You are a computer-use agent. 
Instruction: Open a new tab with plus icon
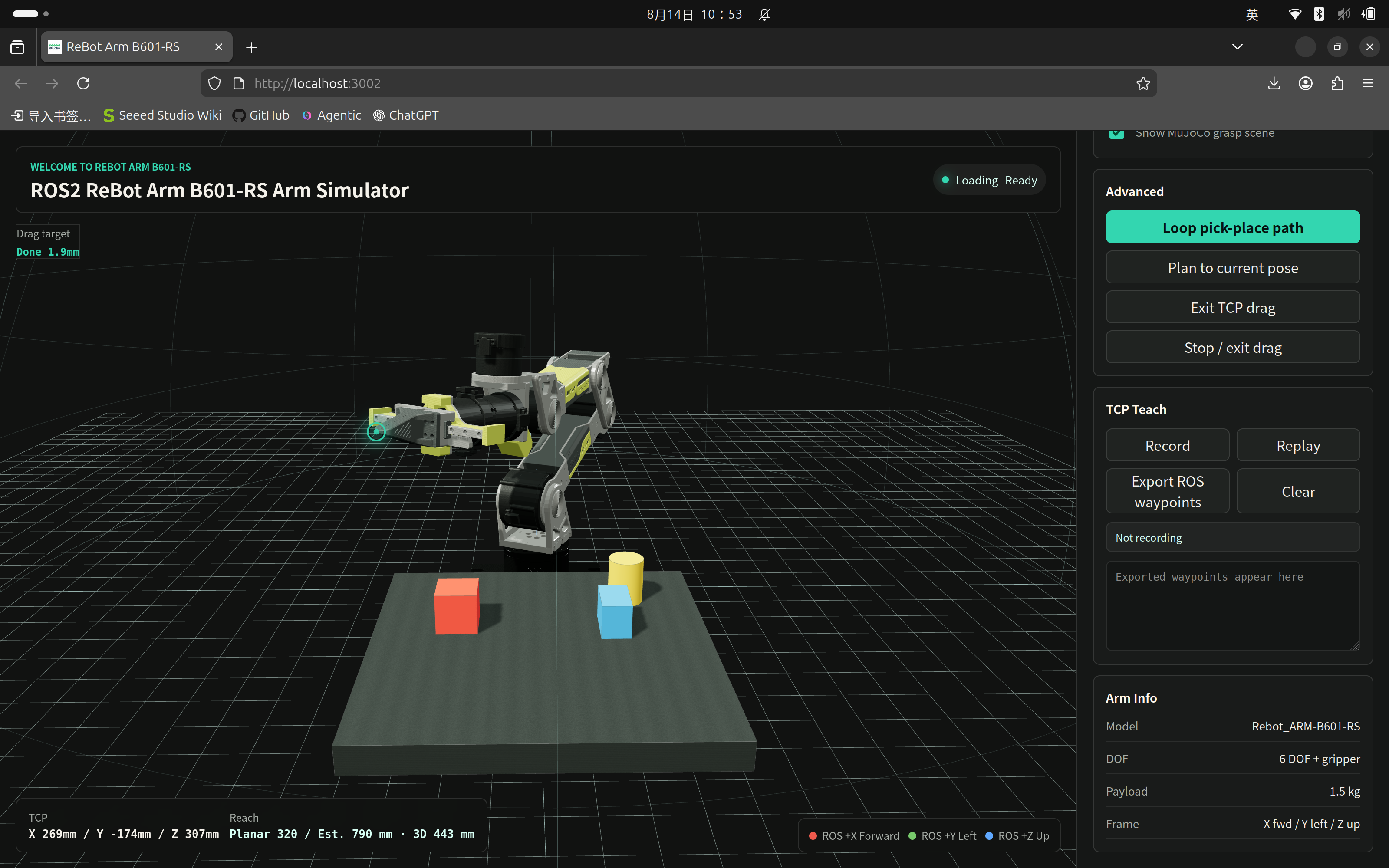[251, 47]
